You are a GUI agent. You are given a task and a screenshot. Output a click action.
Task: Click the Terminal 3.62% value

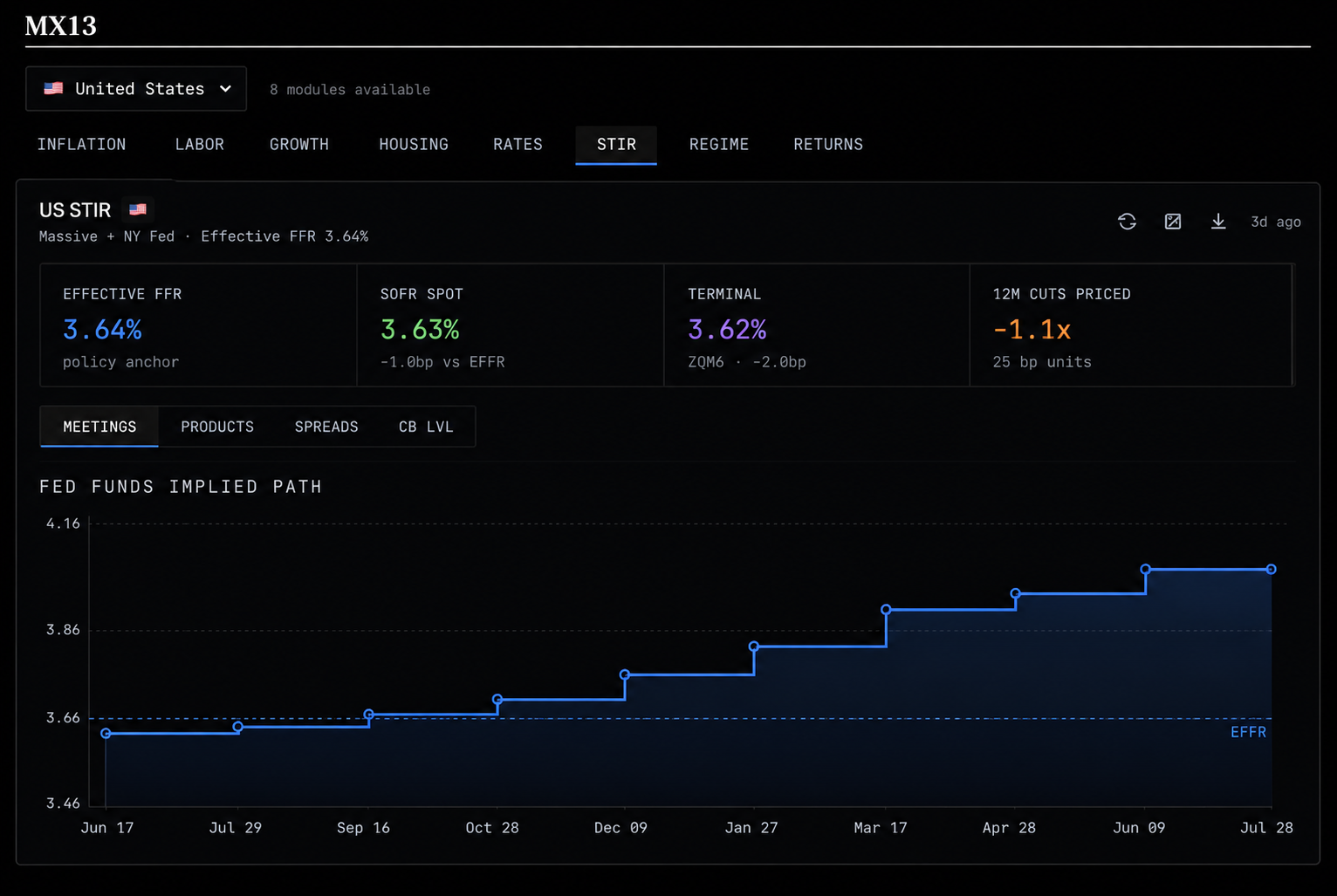pyautogui.click(x=727, y=330)
